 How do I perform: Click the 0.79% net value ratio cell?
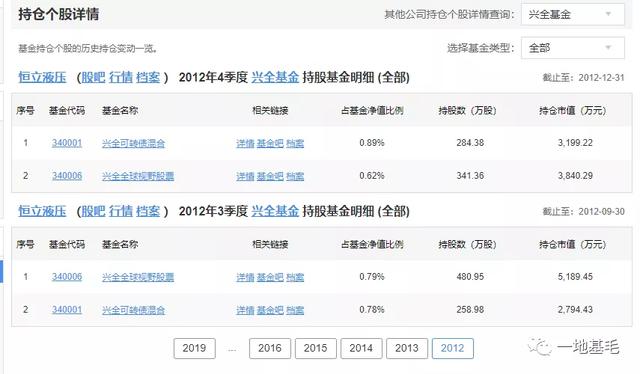pyautogui.click(x=372, y=277)
